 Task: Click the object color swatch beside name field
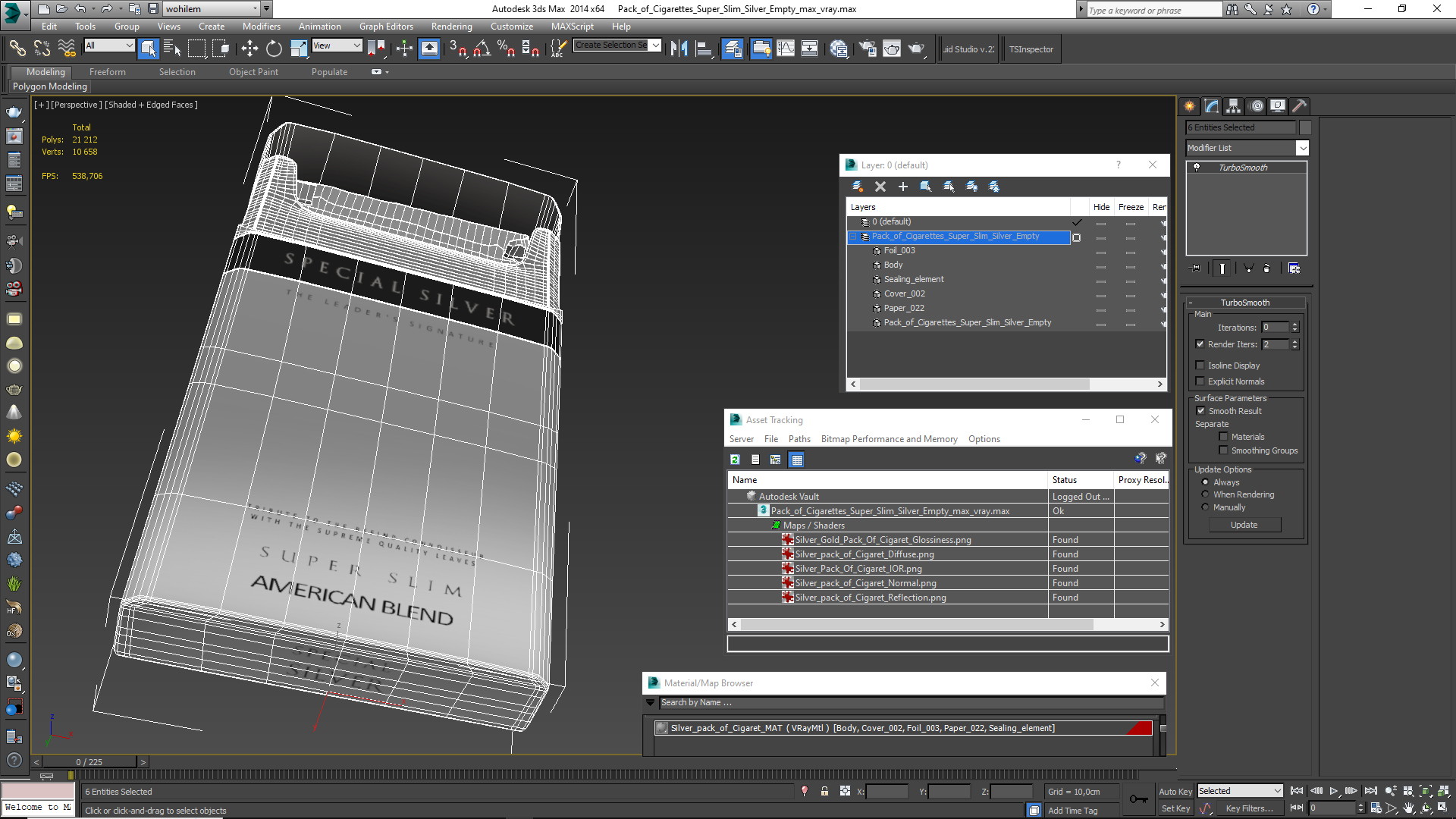point(1305,127)
